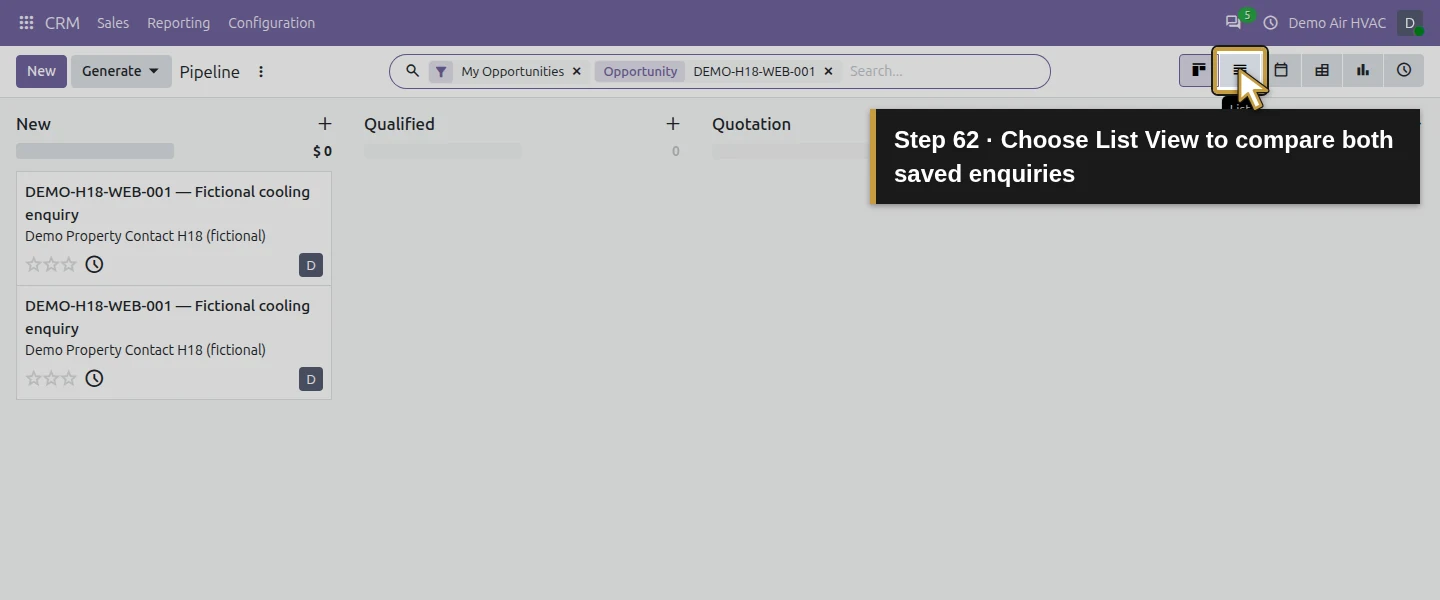Click contact name on second enquiry card

coord(145,350)
